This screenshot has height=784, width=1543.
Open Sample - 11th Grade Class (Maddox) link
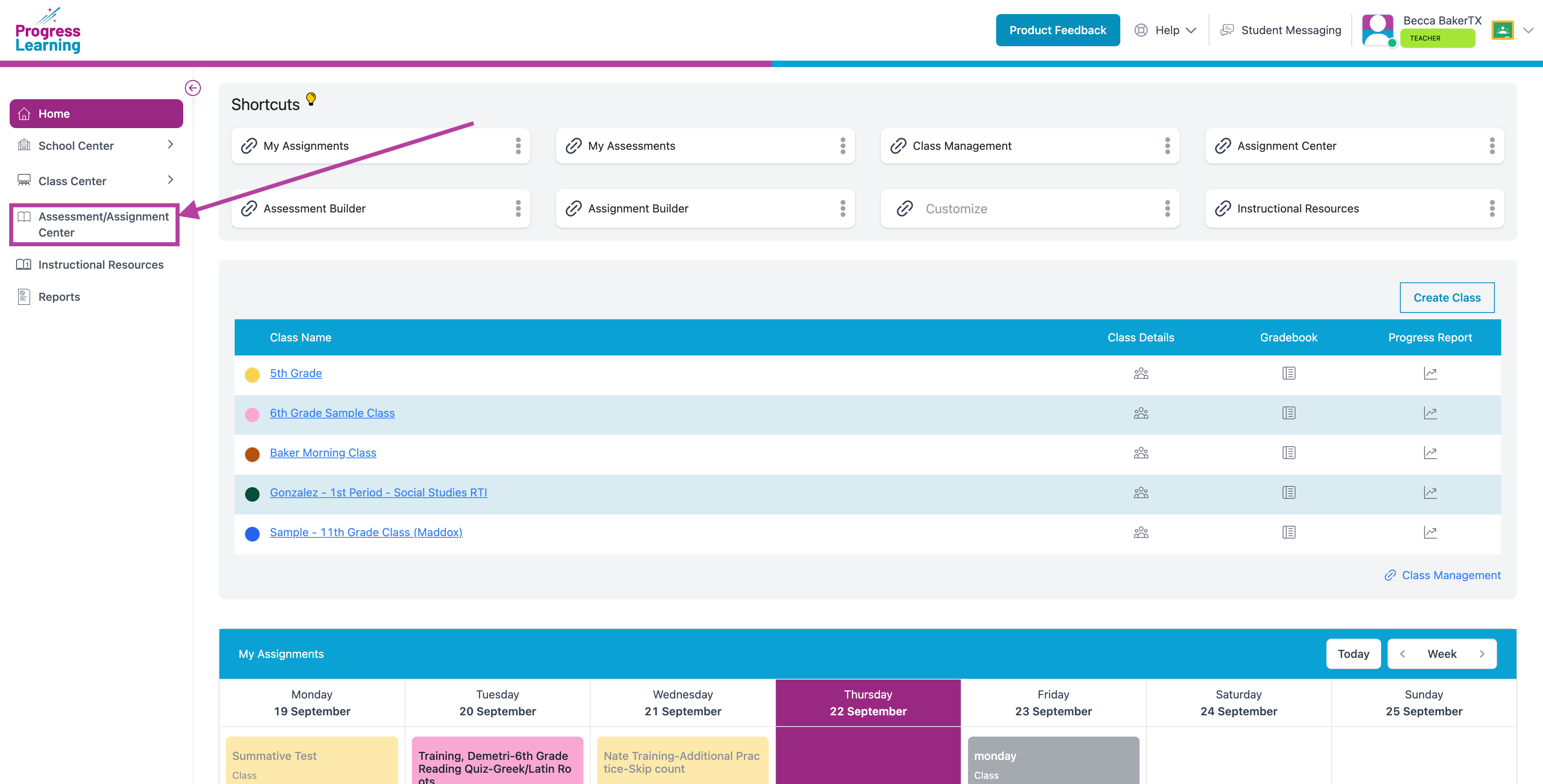(x=366, y=533)
